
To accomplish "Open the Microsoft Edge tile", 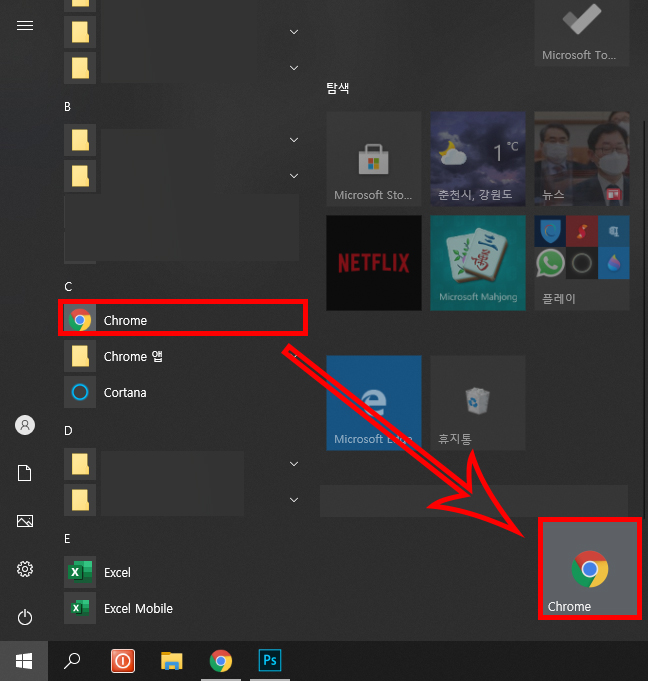I will (374, 403).
